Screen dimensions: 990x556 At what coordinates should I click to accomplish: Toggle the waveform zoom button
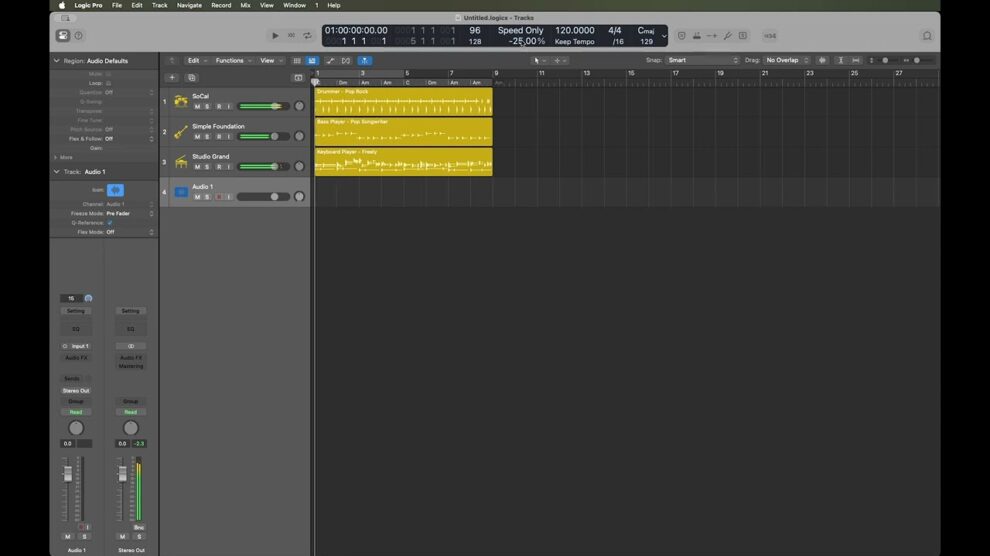pyautogui.click(x=822, y=60)
